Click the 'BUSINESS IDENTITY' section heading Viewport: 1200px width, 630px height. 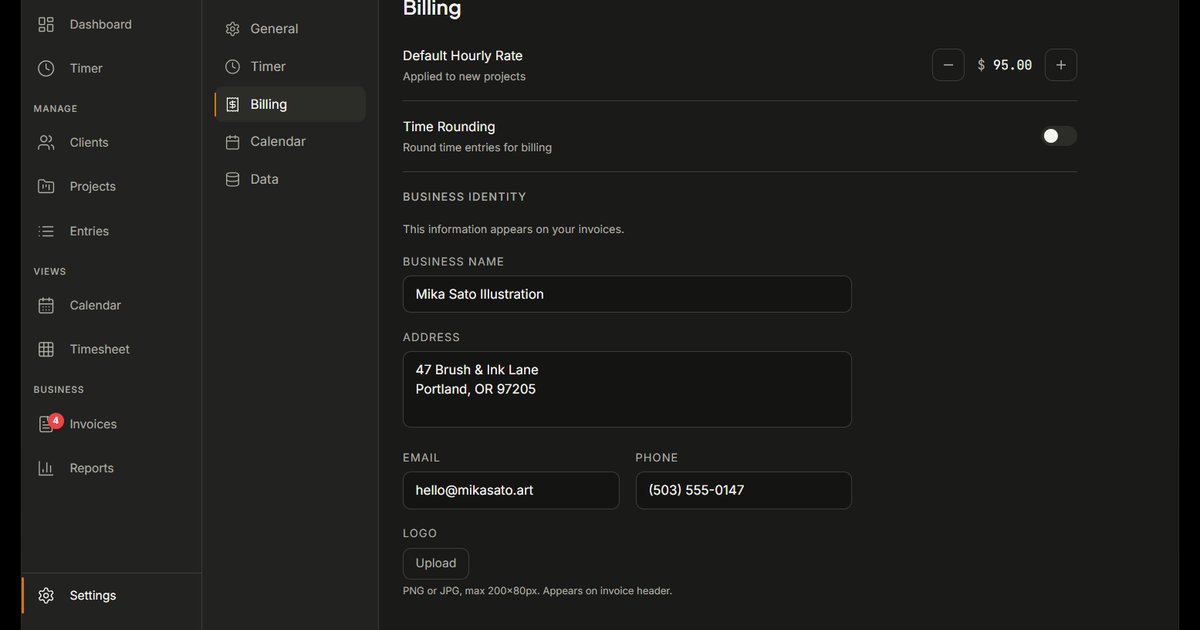[464, 197]
